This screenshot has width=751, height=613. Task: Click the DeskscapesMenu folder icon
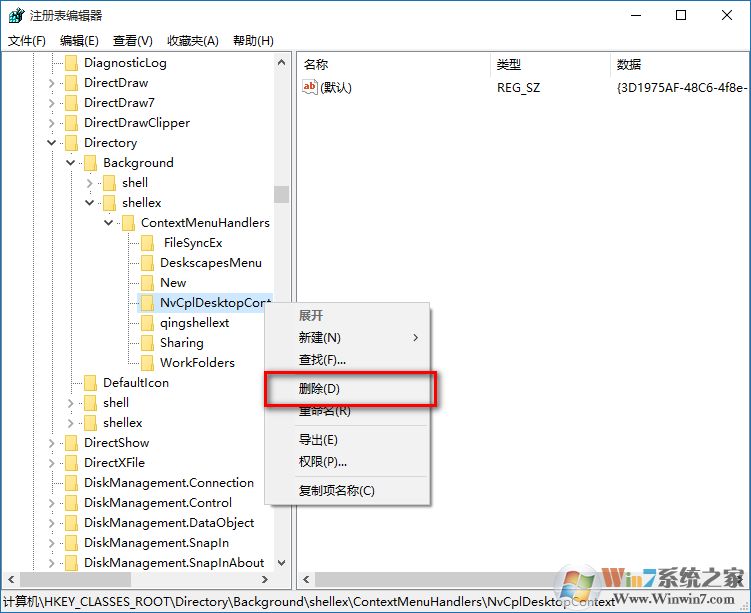tap(147, 263)
